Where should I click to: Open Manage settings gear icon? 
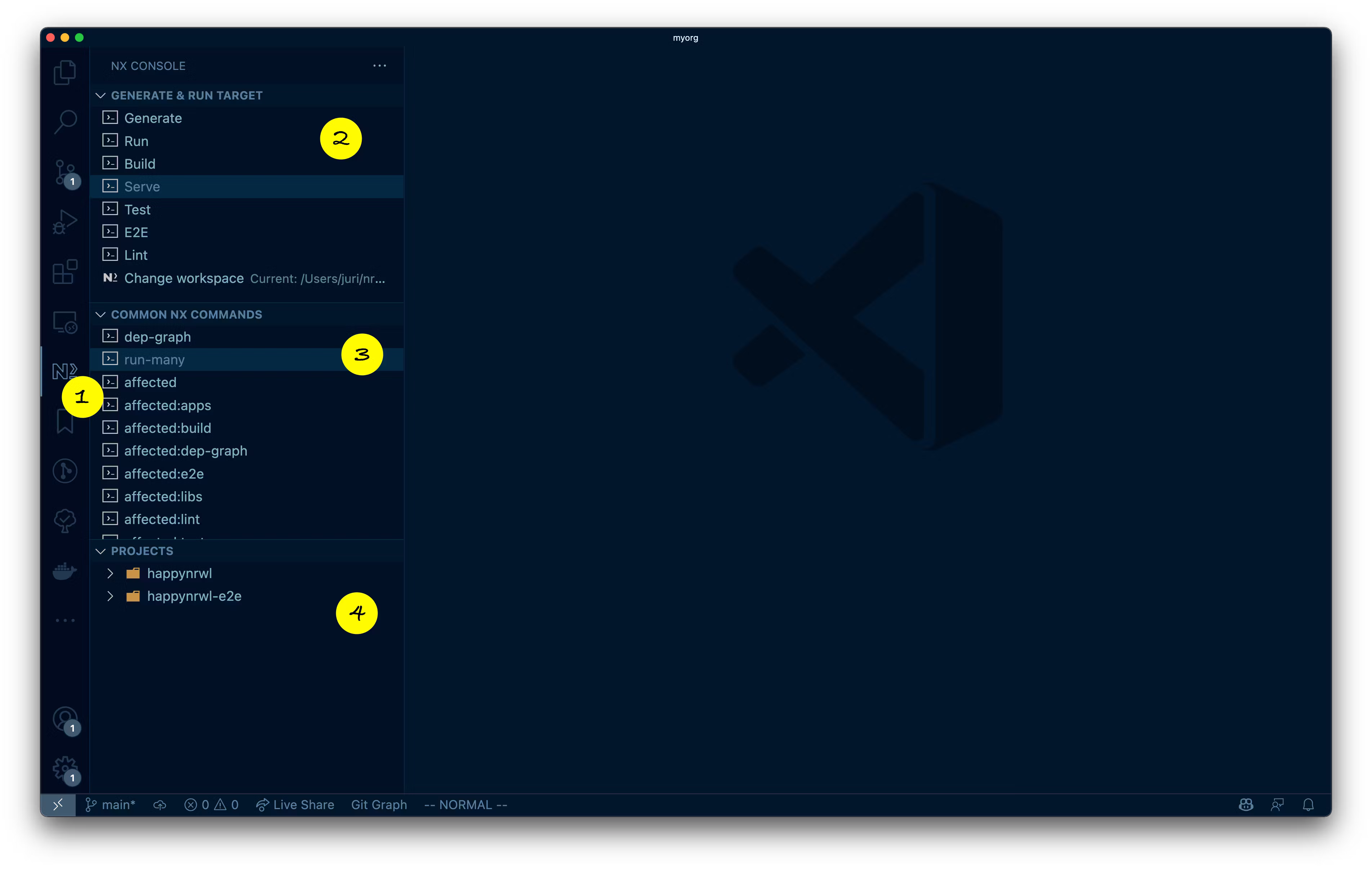[65, 768]
